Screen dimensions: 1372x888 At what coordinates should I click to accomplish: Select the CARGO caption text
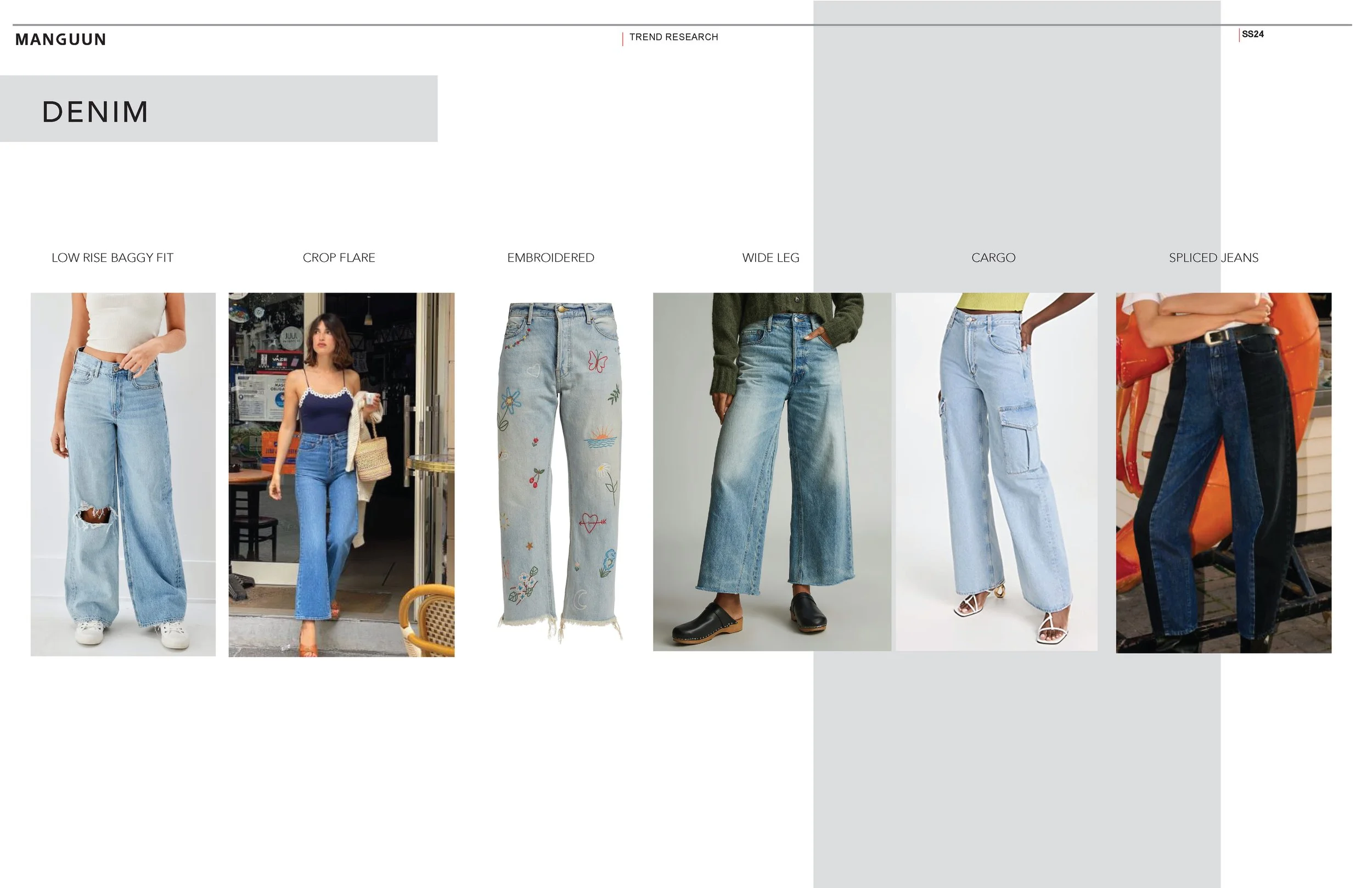993,258
